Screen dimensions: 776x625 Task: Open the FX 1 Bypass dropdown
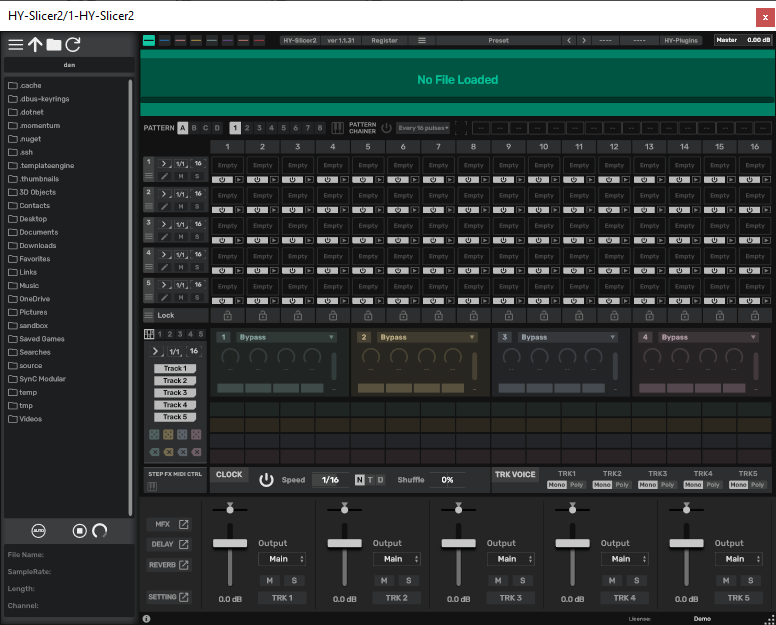point(287,338)
